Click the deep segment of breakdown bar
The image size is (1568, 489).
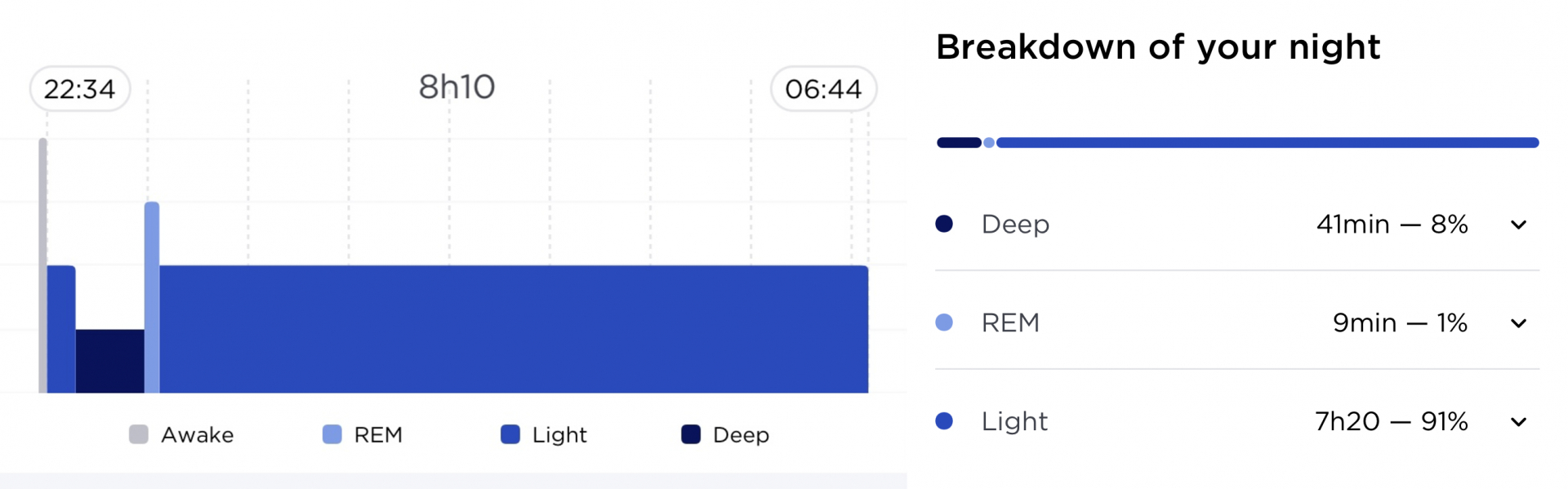click(x=959, y=143)
